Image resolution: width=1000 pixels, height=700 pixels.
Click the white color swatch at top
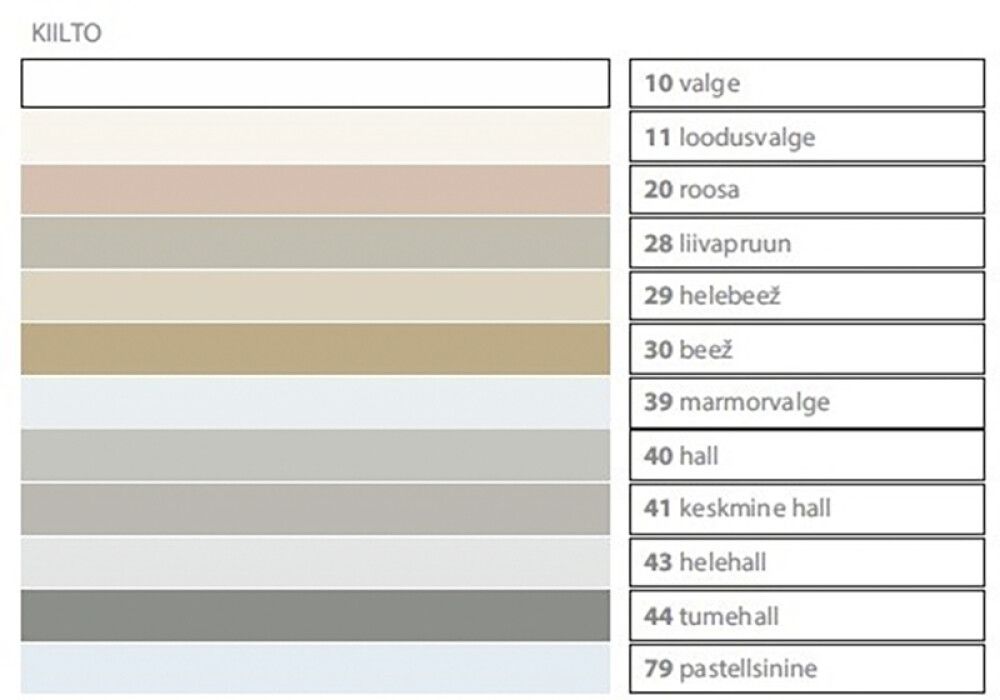[x=315, y=83]
